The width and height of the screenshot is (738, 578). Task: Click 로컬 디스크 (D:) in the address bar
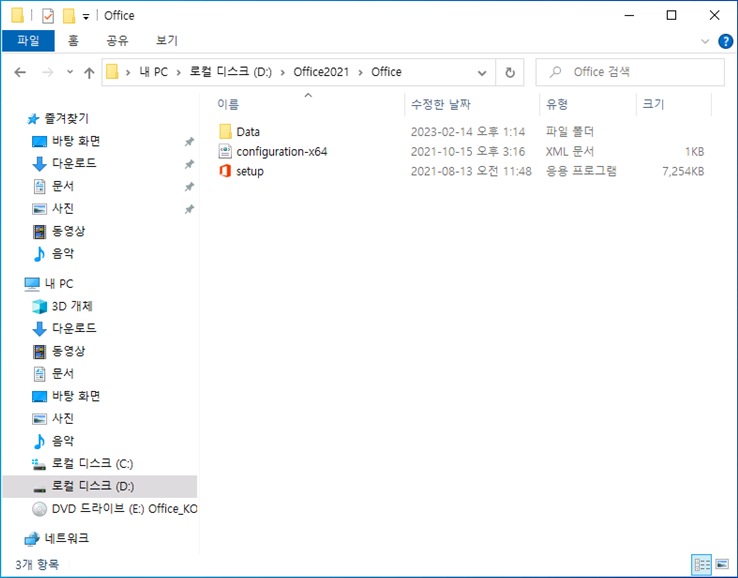231,72
